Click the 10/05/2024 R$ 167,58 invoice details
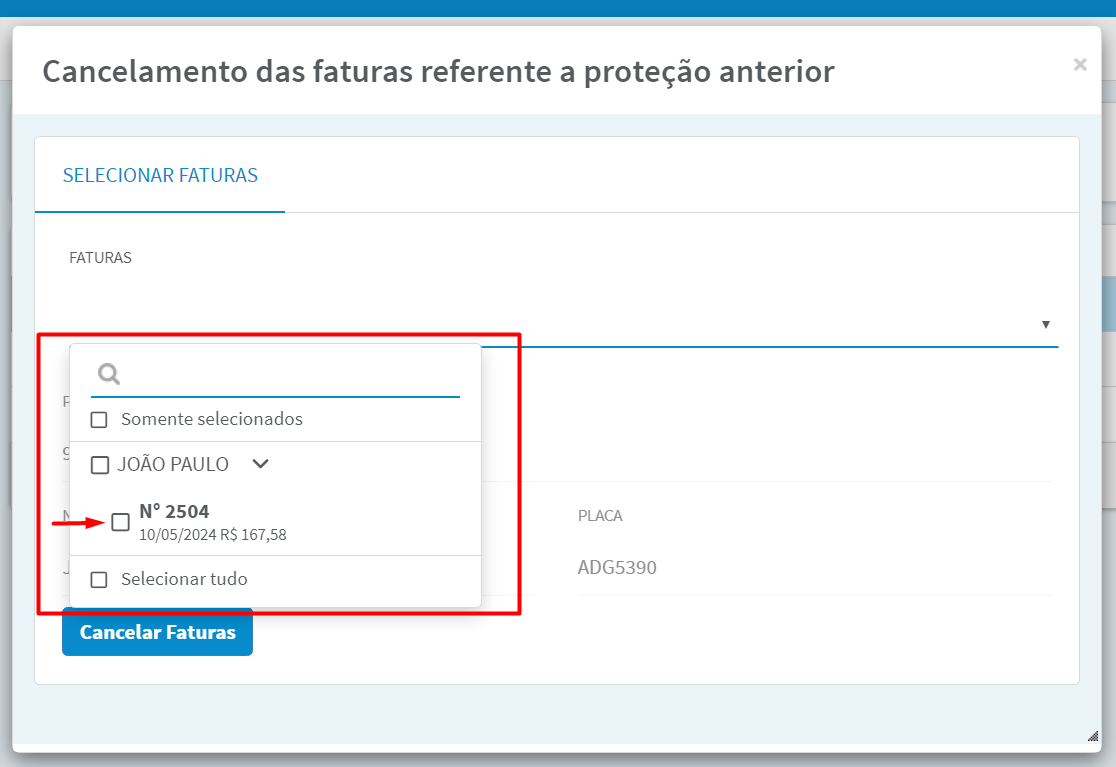 [x=213, y=535]
